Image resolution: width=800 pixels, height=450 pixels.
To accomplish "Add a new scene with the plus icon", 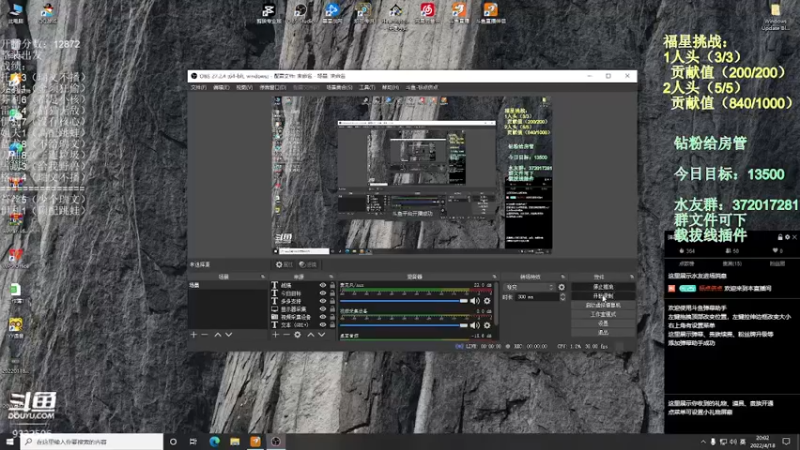I will click(x=193, y=335).
